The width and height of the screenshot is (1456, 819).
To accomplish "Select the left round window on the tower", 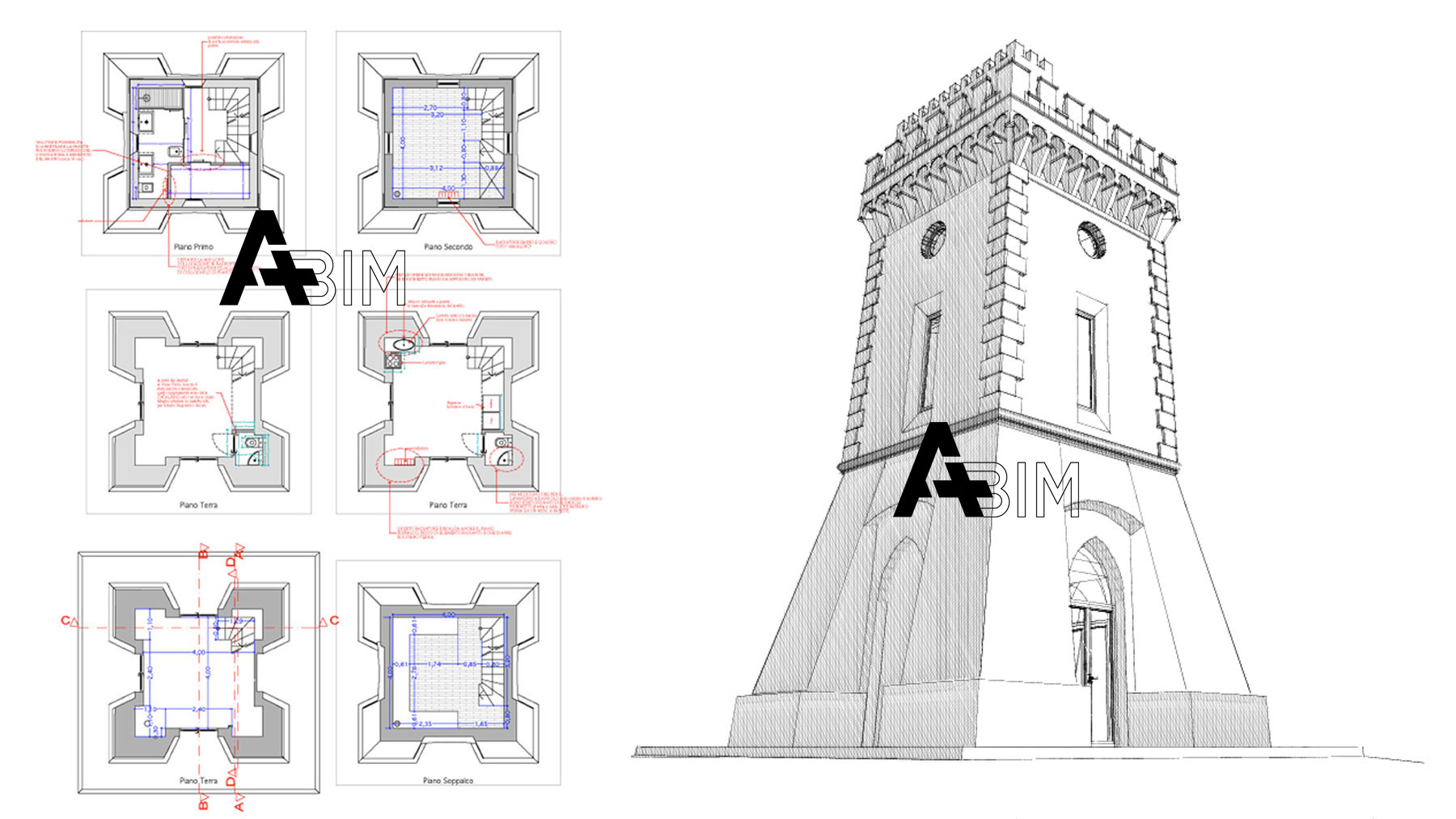I will (933, 240).
